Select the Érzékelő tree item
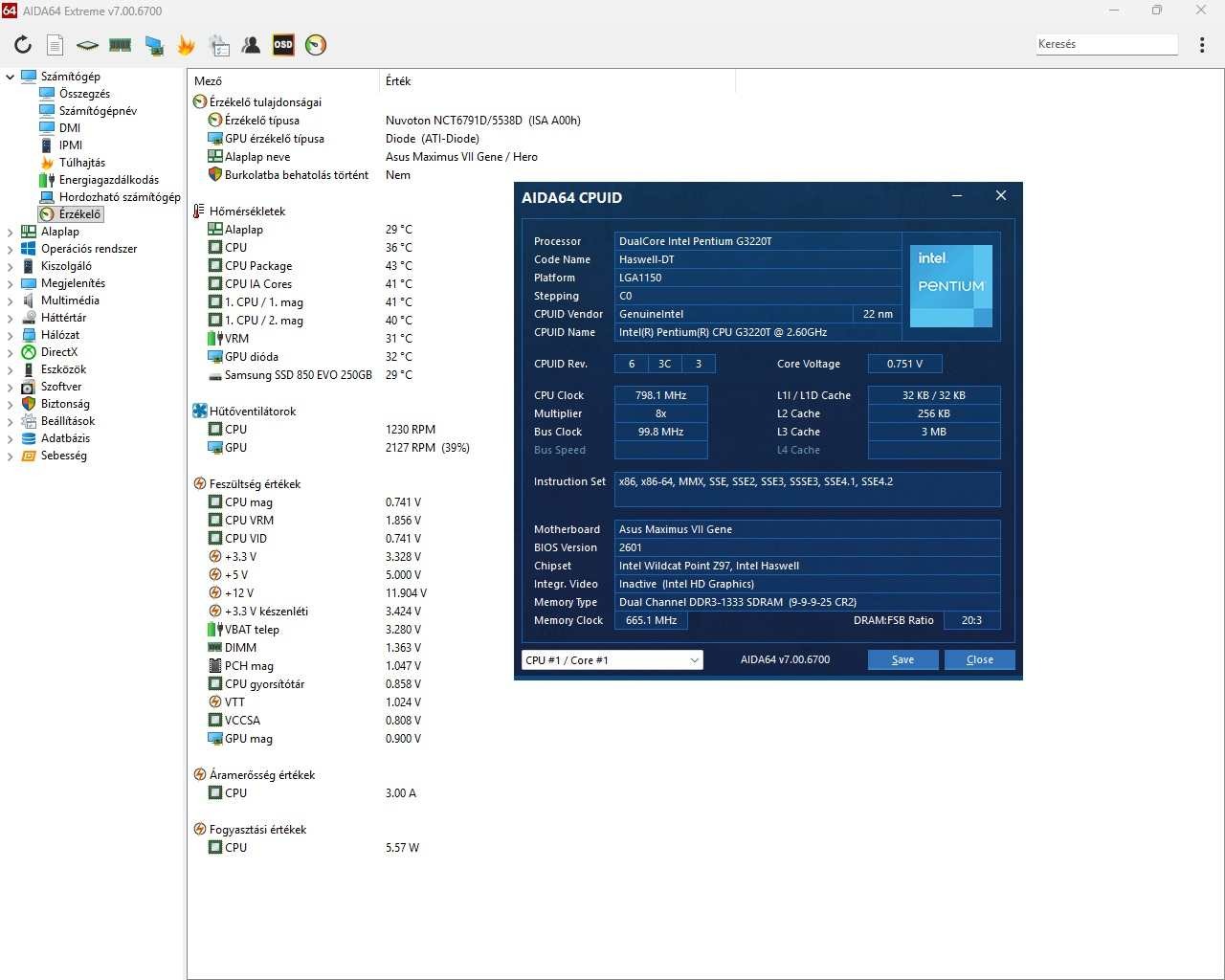The width and height of the screenshot is (1225, 980). (x=79, y=214)
